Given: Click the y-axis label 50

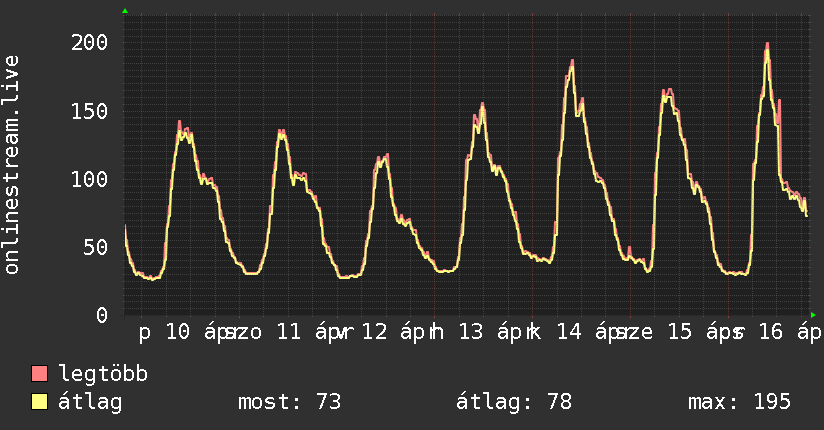Looking at the screenshot, I should point(96,247).
